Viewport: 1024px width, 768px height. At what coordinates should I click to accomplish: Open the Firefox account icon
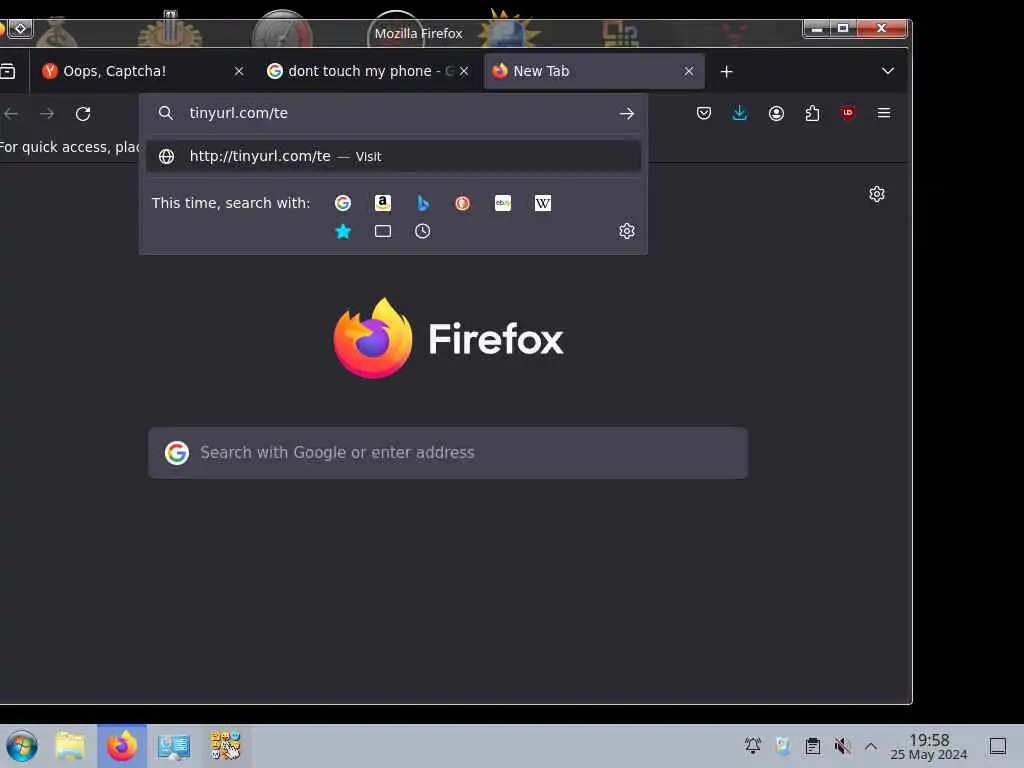[x=776, y=114]
